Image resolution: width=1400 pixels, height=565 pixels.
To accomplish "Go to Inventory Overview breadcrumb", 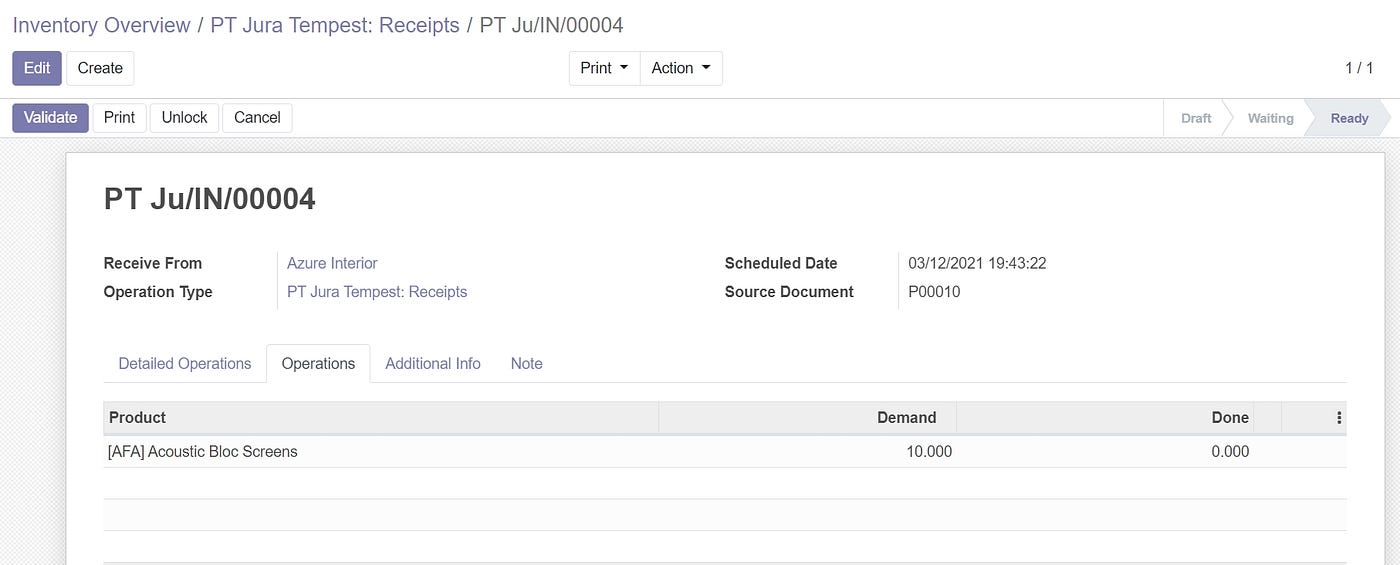I will (x=101, y=25).
